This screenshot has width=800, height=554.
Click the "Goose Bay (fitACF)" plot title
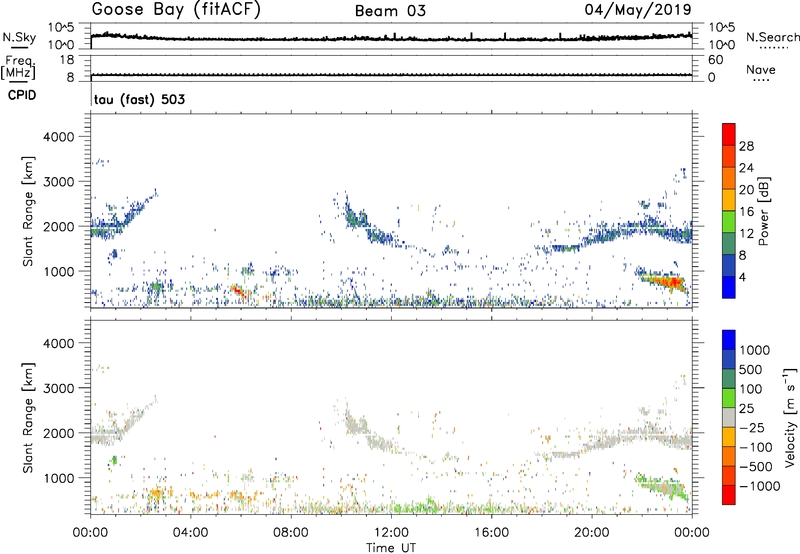pos(176,10)
